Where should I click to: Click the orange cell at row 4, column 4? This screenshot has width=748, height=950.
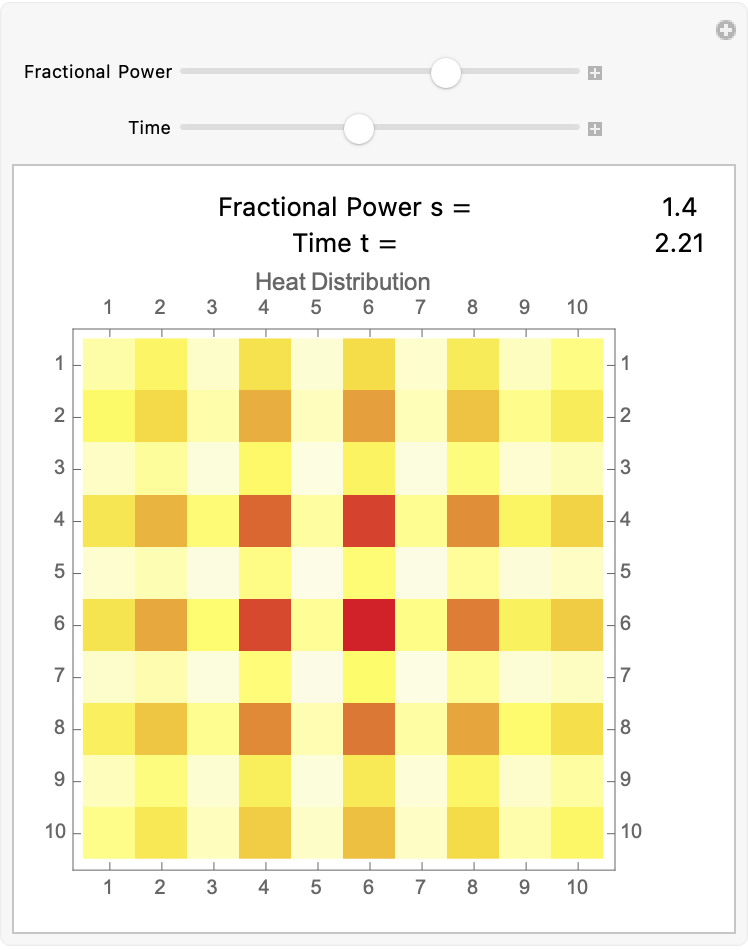(265, 520)
